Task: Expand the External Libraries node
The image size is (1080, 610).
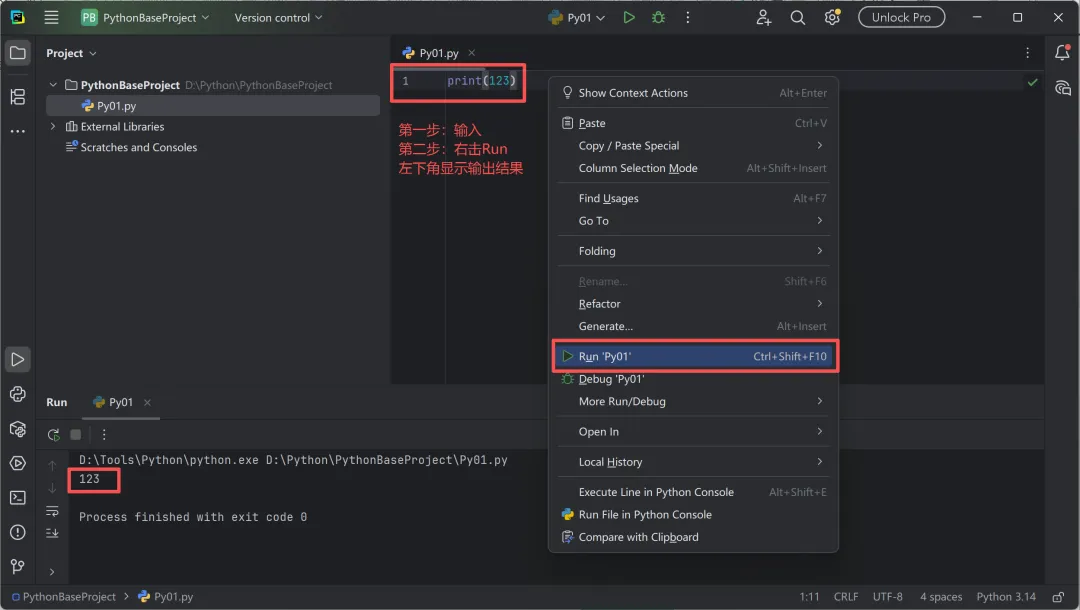Action: click(53, 127)
